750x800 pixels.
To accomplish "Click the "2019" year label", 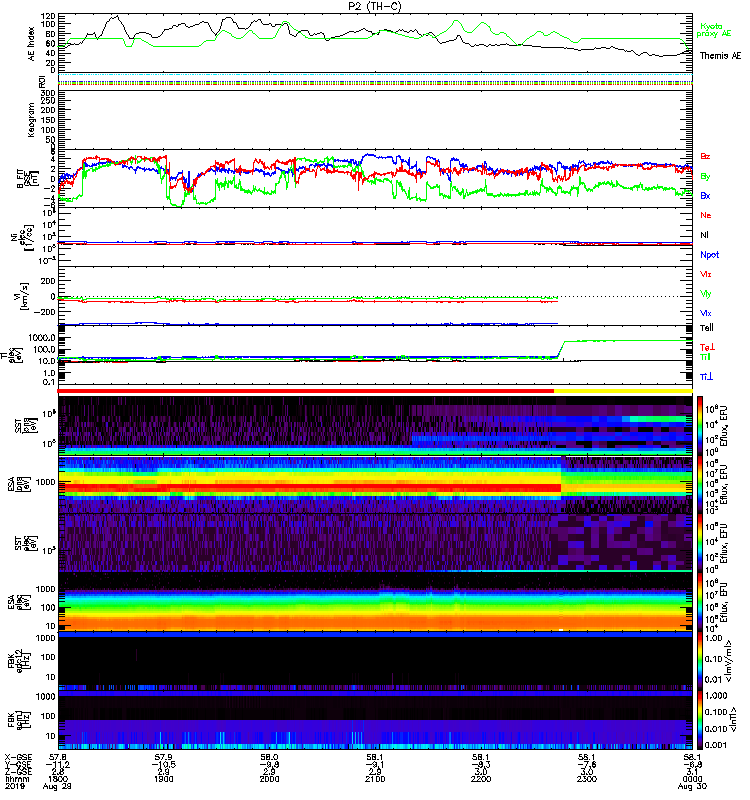I will tap(13, 786).
